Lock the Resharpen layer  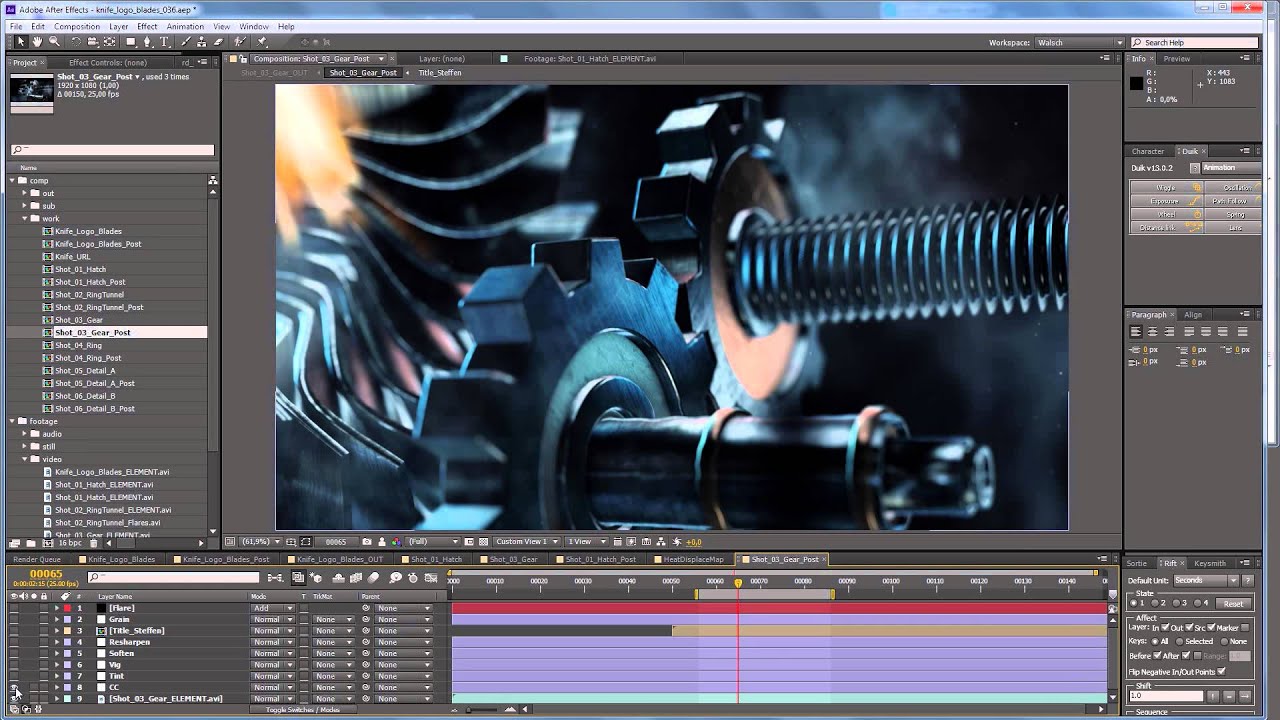[43, 642]
